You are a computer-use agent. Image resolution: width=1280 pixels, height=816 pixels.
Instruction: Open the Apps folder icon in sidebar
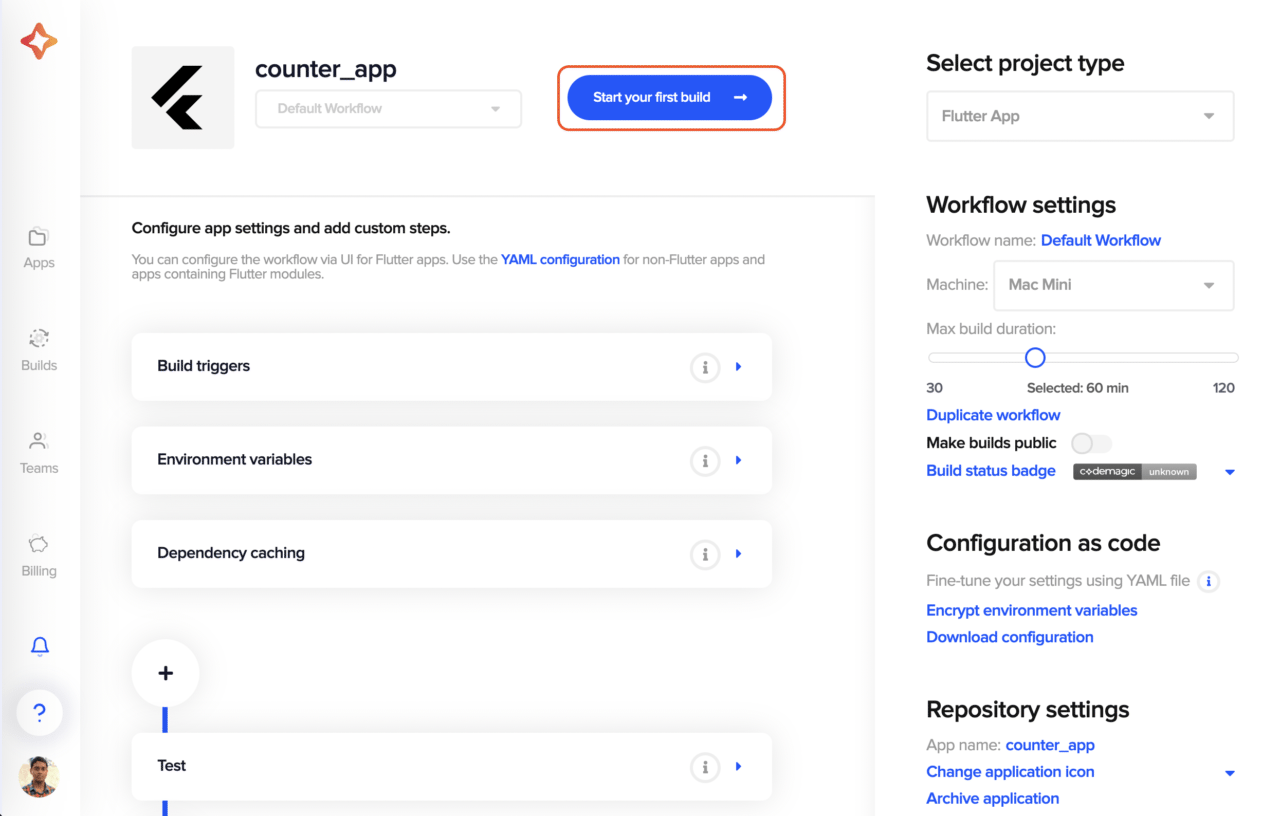pyautogui.click(x=38, y=237)
